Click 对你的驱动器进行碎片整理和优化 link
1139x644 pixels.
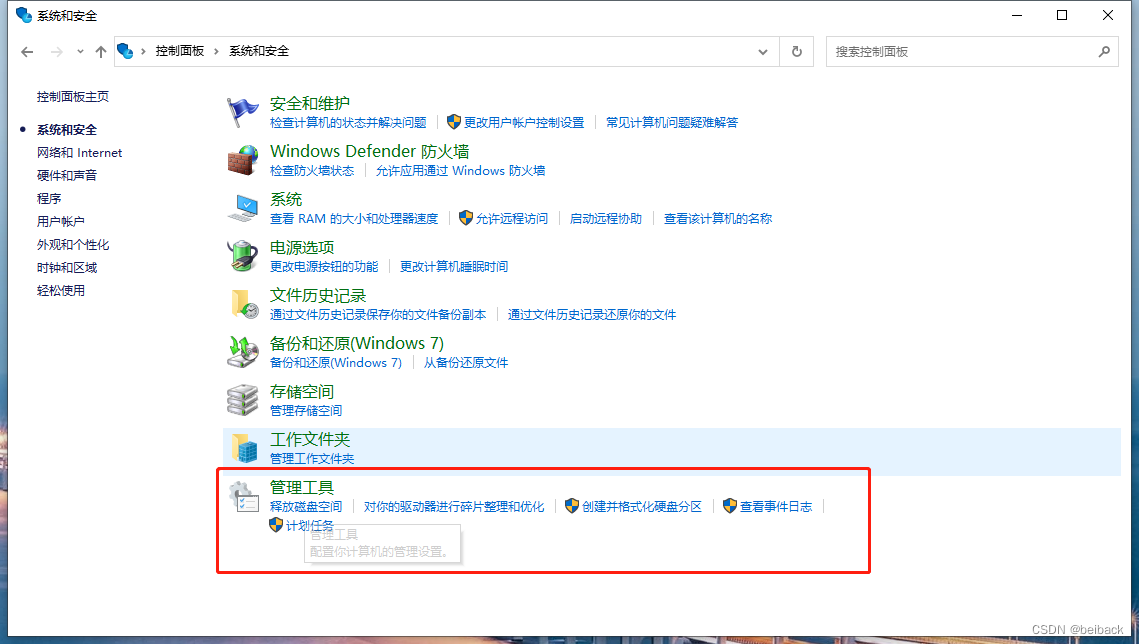(454, 506)
